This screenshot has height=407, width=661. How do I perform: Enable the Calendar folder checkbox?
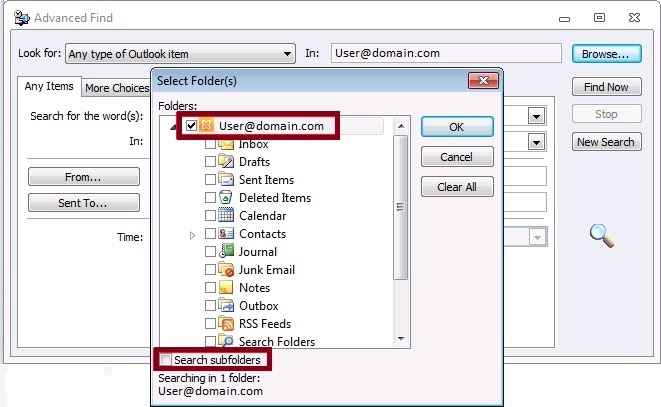(210, 216)
